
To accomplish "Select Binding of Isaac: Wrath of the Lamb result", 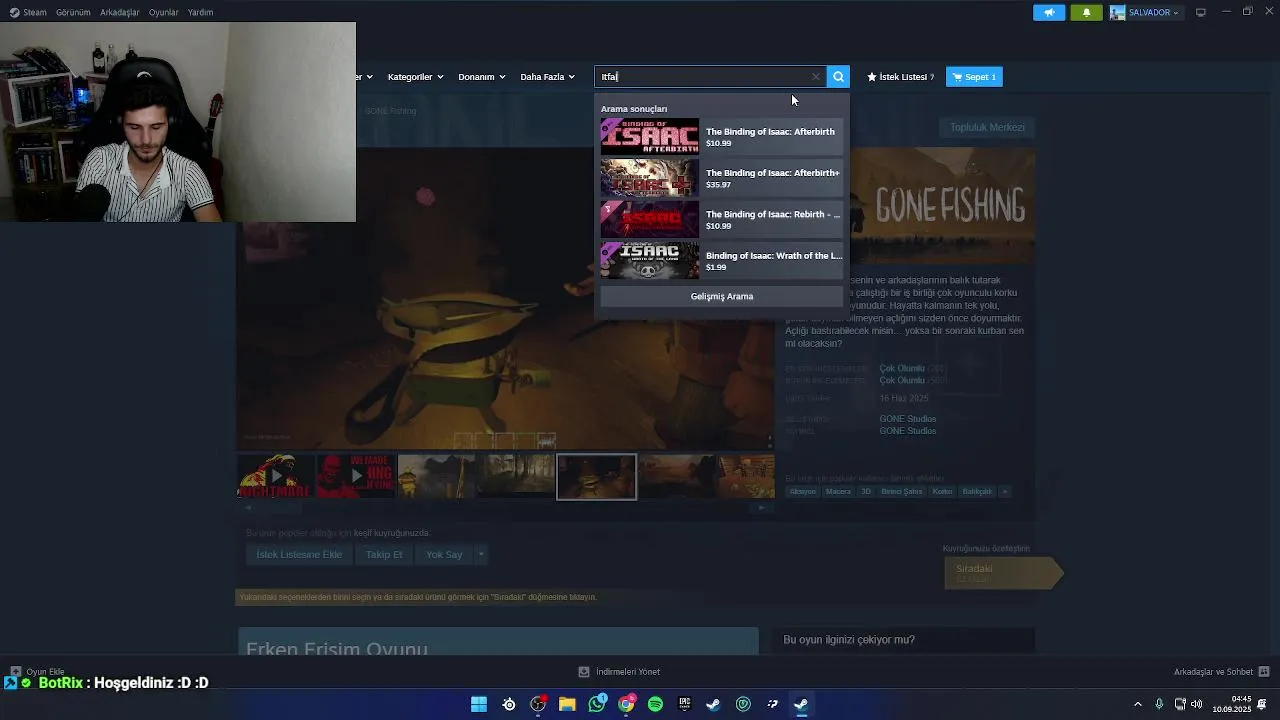I will coord(721,260).
